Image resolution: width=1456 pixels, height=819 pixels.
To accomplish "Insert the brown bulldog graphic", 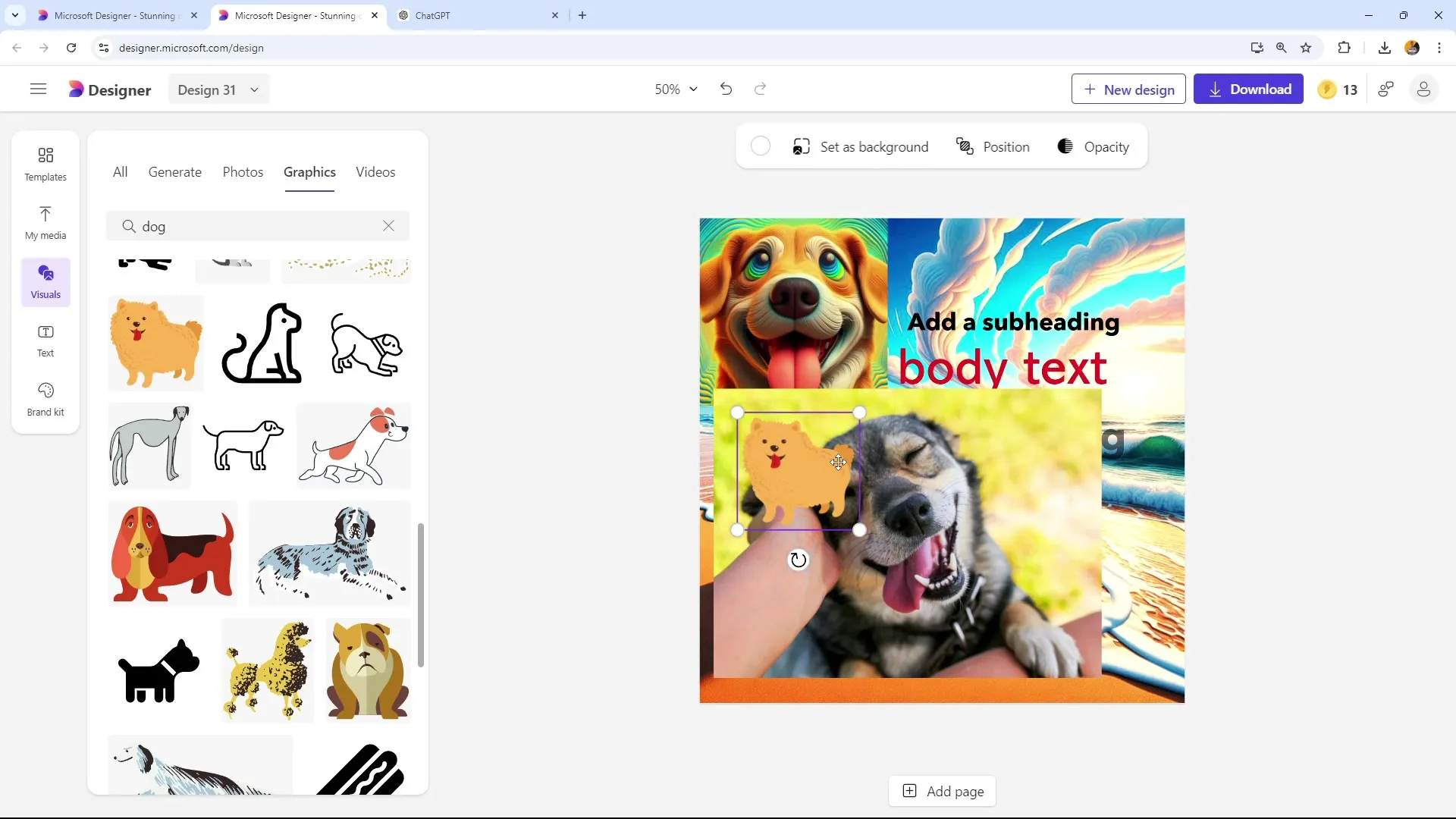I will [x=368, y=670].
